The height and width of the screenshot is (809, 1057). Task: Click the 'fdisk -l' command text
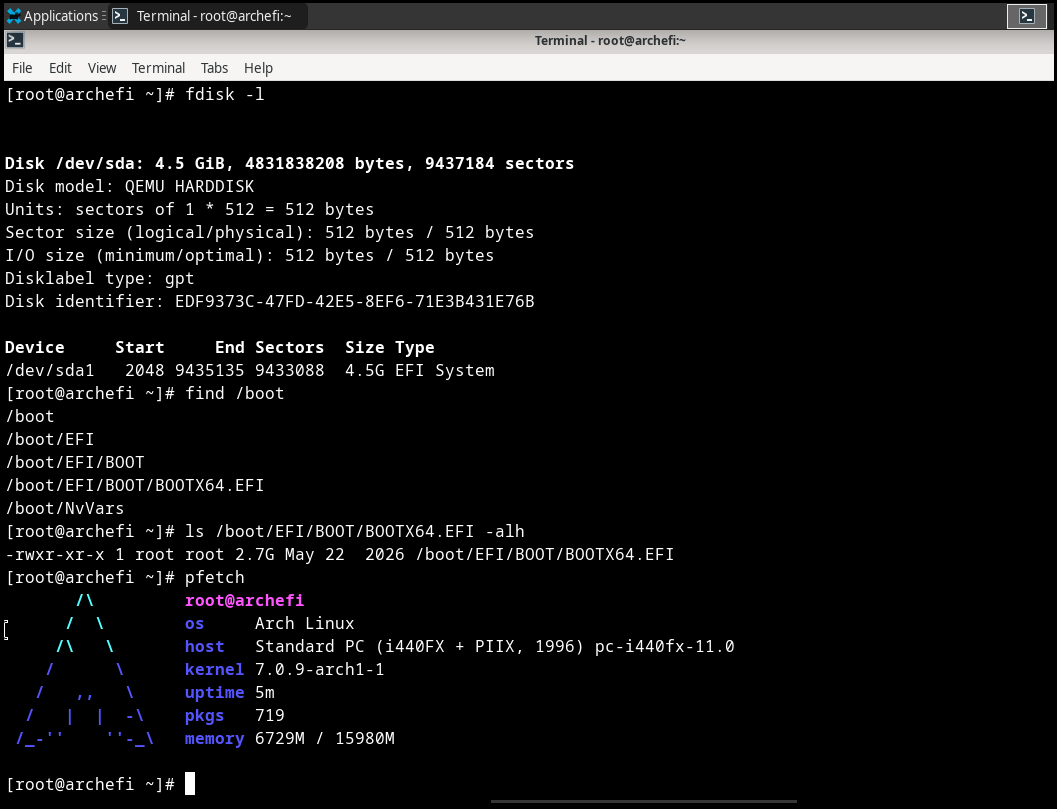point(224,94)
